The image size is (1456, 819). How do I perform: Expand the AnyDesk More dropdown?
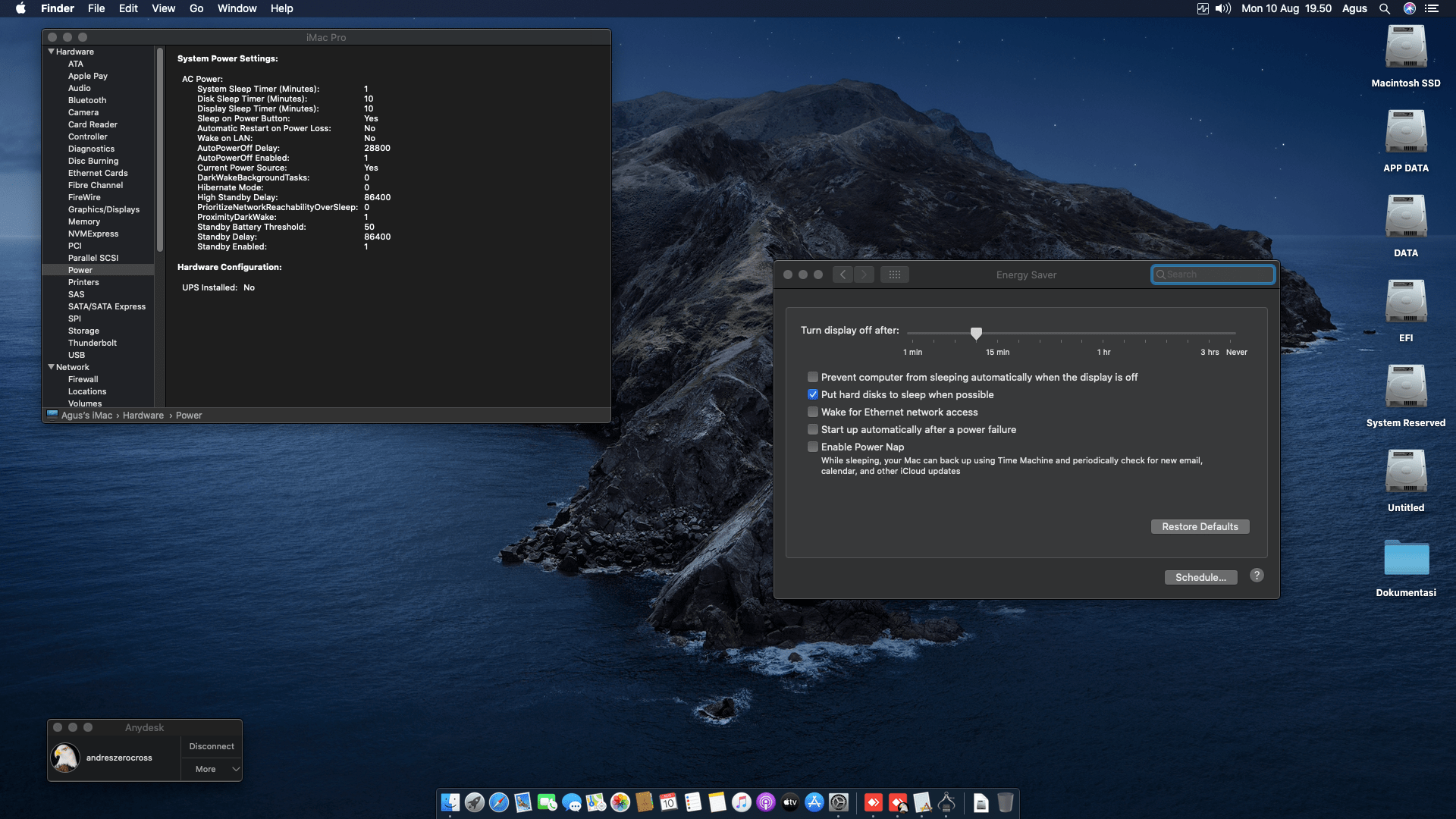tap(212, 769)
